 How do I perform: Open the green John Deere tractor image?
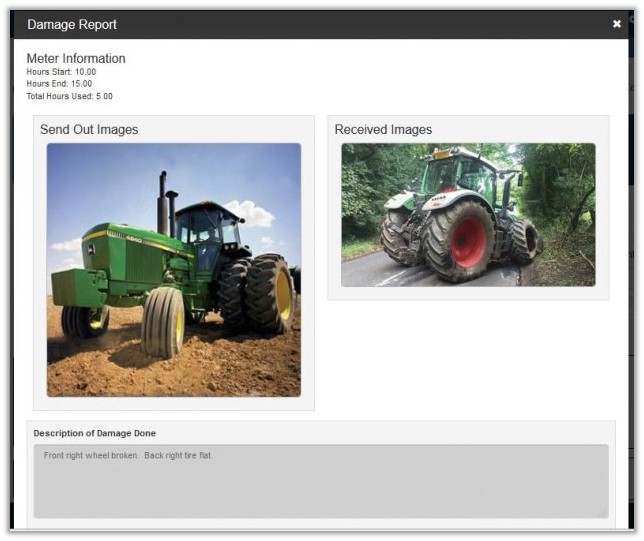173,270
